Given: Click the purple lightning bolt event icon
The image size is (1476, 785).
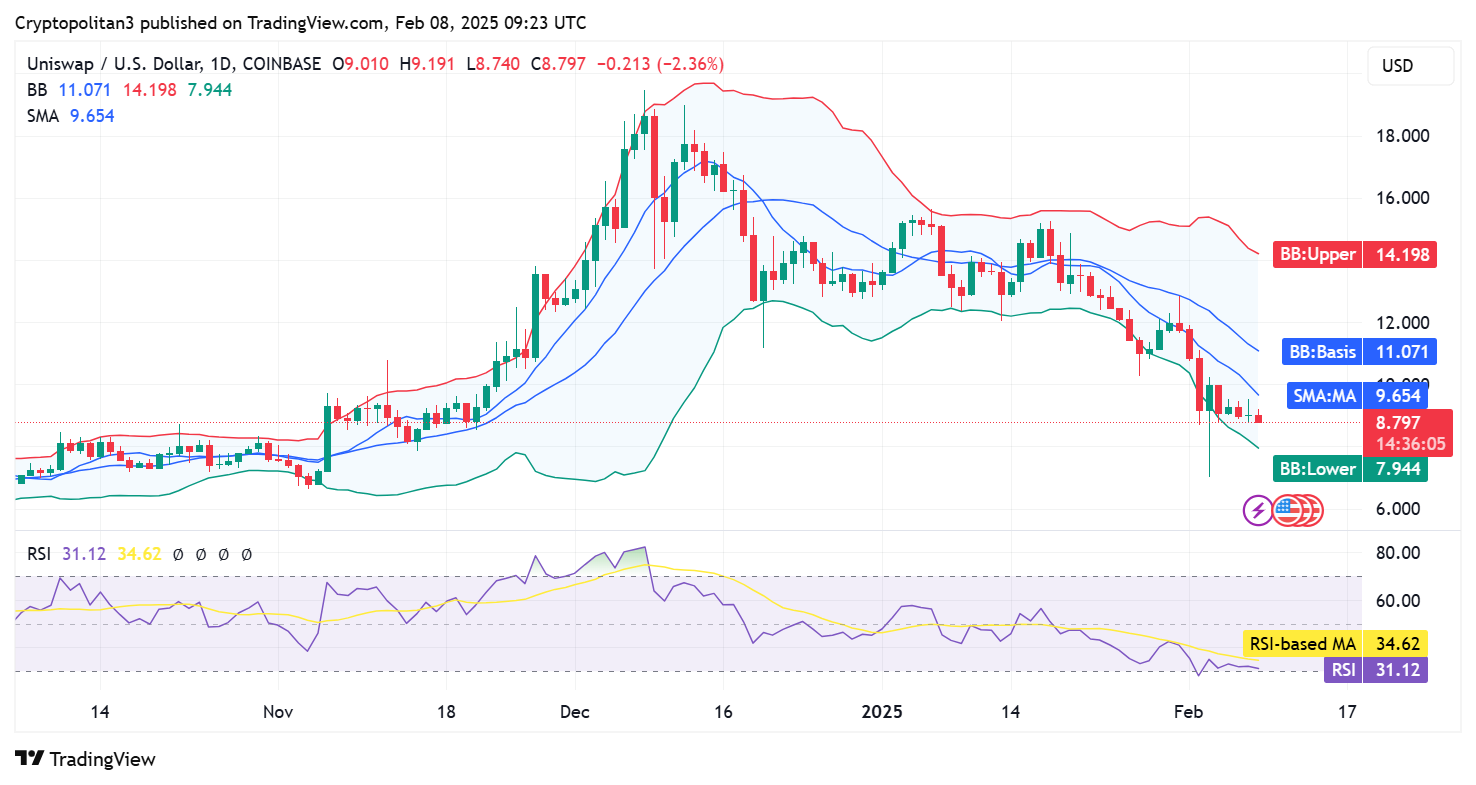Looking at the screenshot, I should pyautogui.click(x=1257, y=510).
